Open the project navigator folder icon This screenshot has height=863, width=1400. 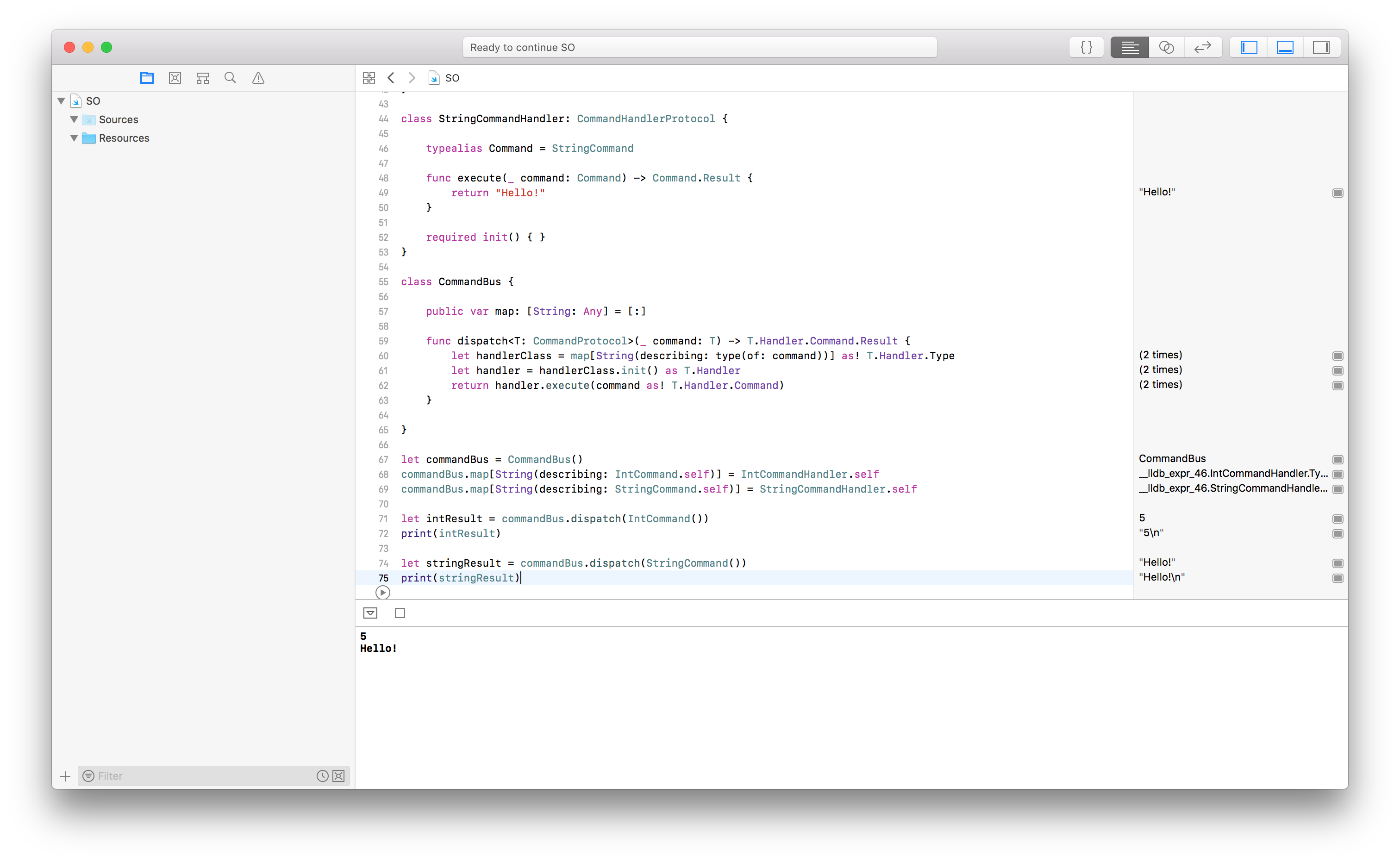pos(147,78)
